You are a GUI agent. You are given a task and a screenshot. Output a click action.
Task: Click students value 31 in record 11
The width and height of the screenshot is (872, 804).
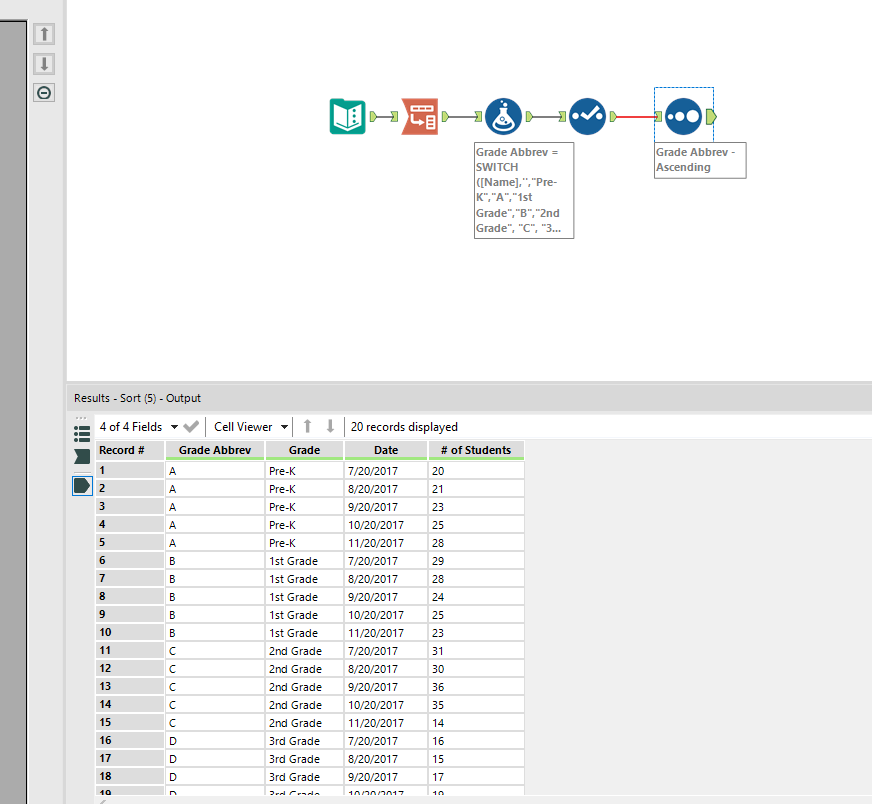[x=476, y=651]
